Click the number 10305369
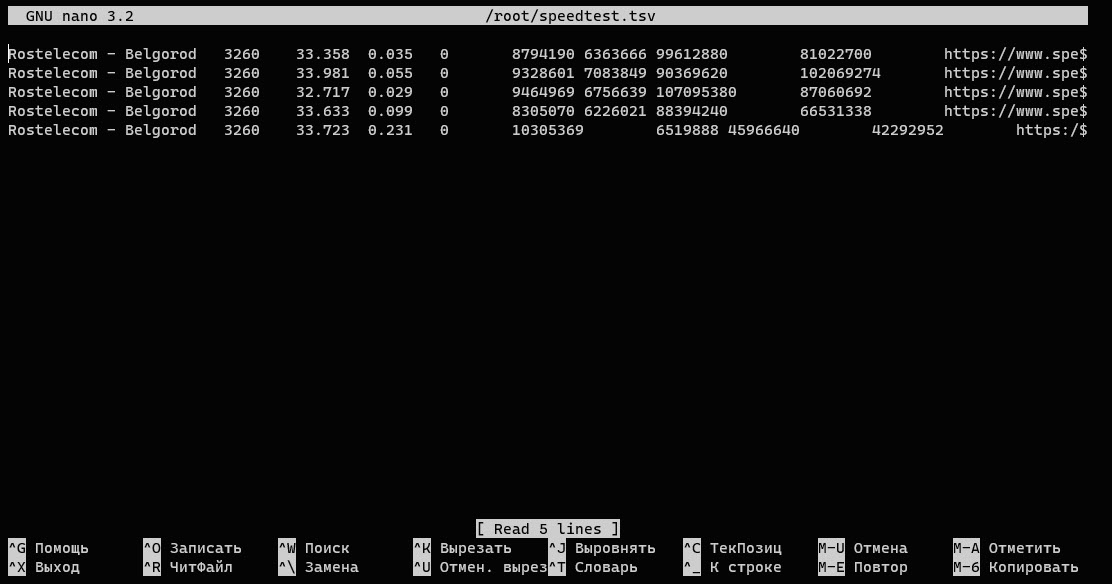Viewport: 1112px width, 584px height. [547, 131]
